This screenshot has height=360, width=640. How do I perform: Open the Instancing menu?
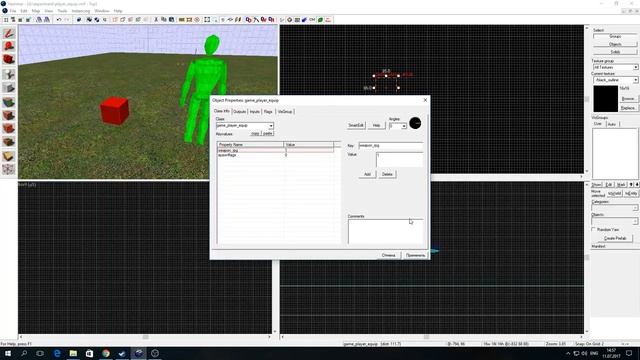click(80, 11)
